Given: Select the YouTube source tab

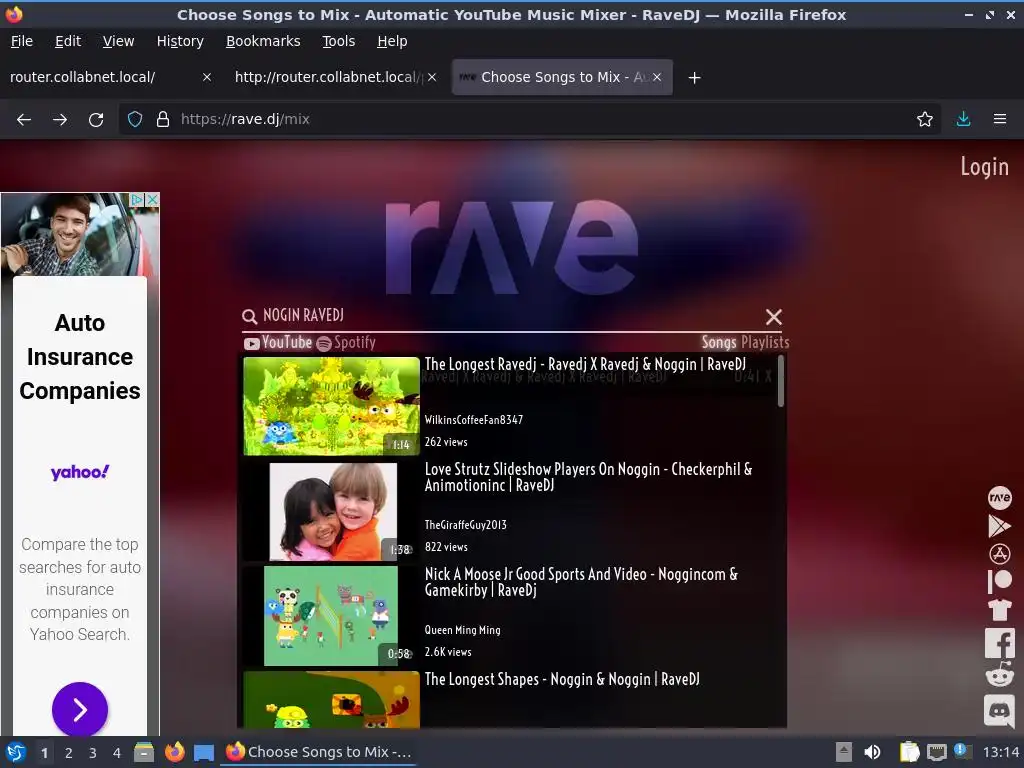Looking at the screenshot, I should [278, 342].
